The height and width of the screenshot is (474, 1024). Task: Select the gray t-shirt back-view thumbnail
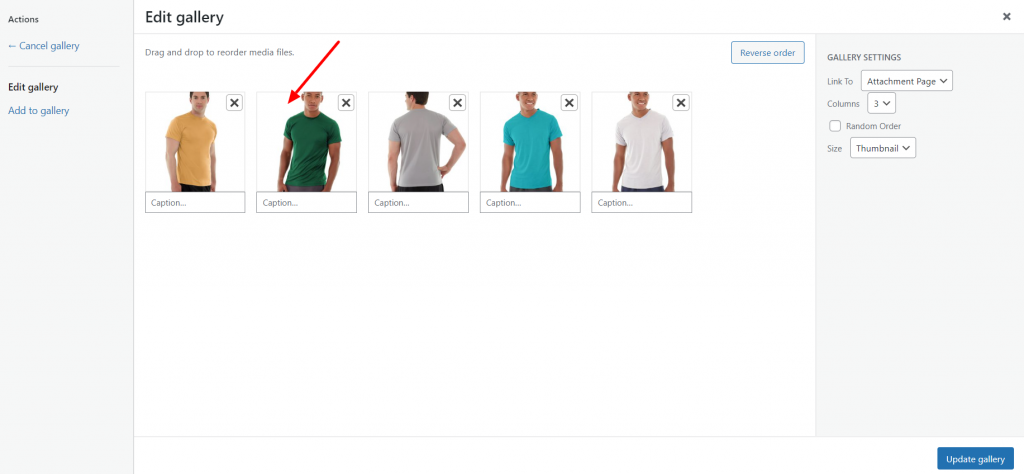pyautogui.click(x=418, y=142)
